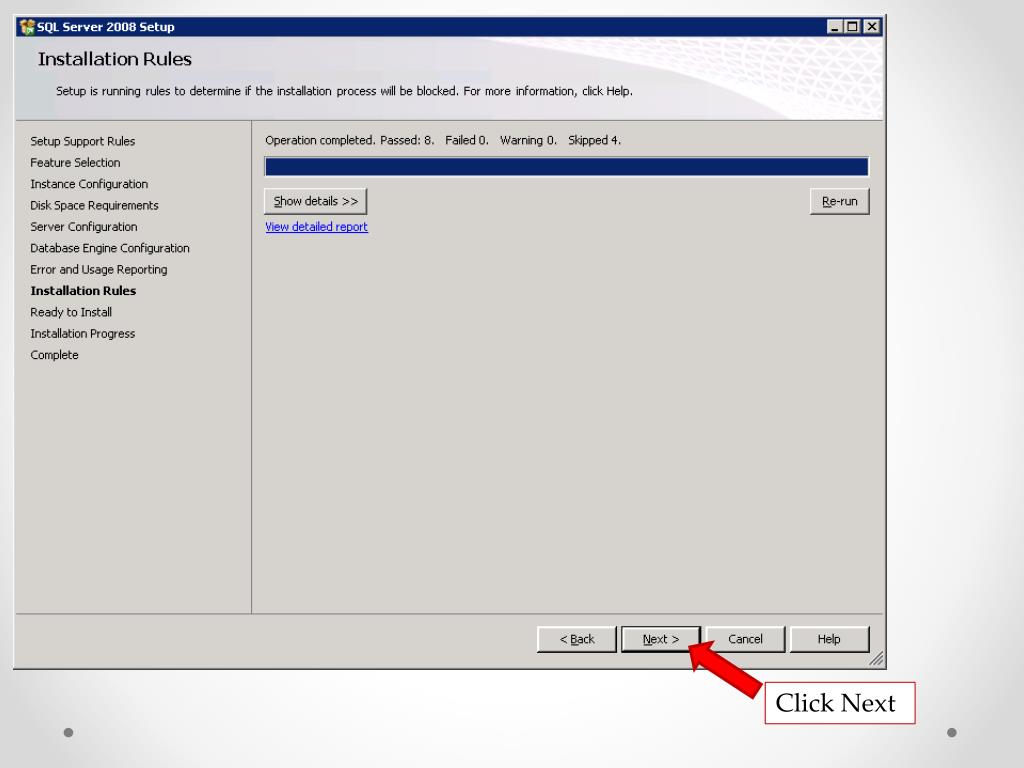Click the SQL Server setup title bar icon
The width and height of the screenshot is (1024, 768).
27,27
